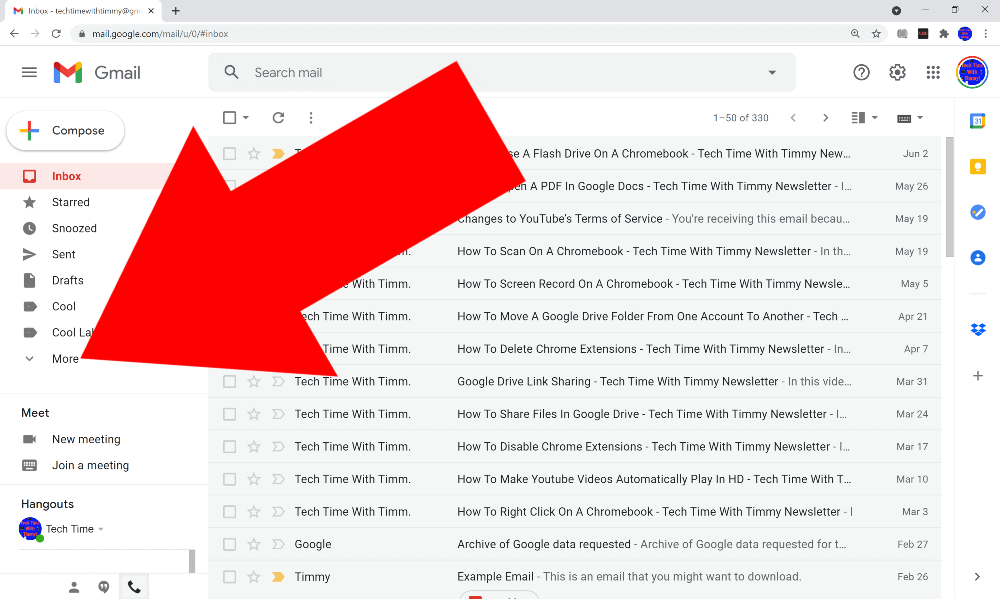
Task: Check the Google archive email checkbox
Action: coord(230,544)
